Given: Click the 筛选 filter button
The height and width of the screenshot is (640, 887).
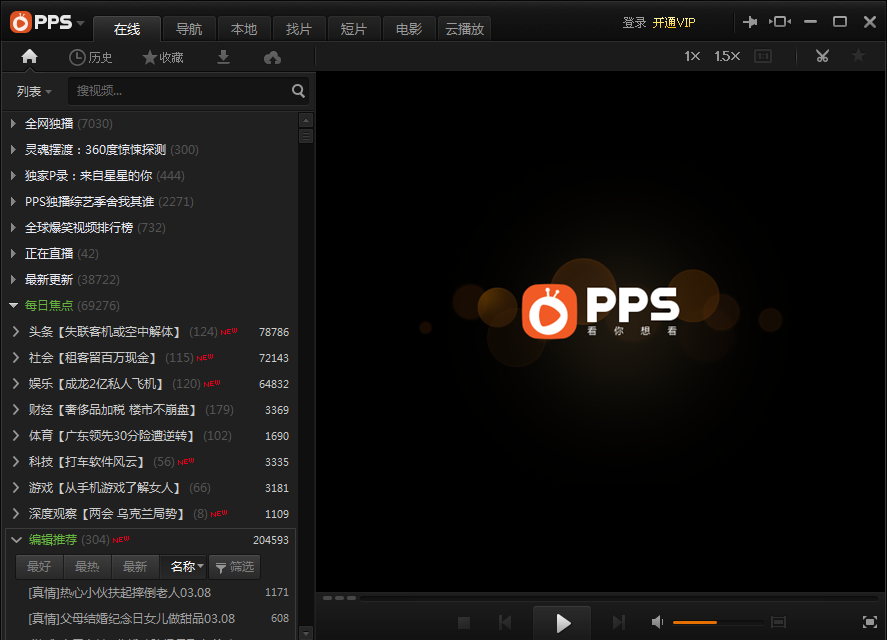Looking at the screenshot, I should [235, 567].
